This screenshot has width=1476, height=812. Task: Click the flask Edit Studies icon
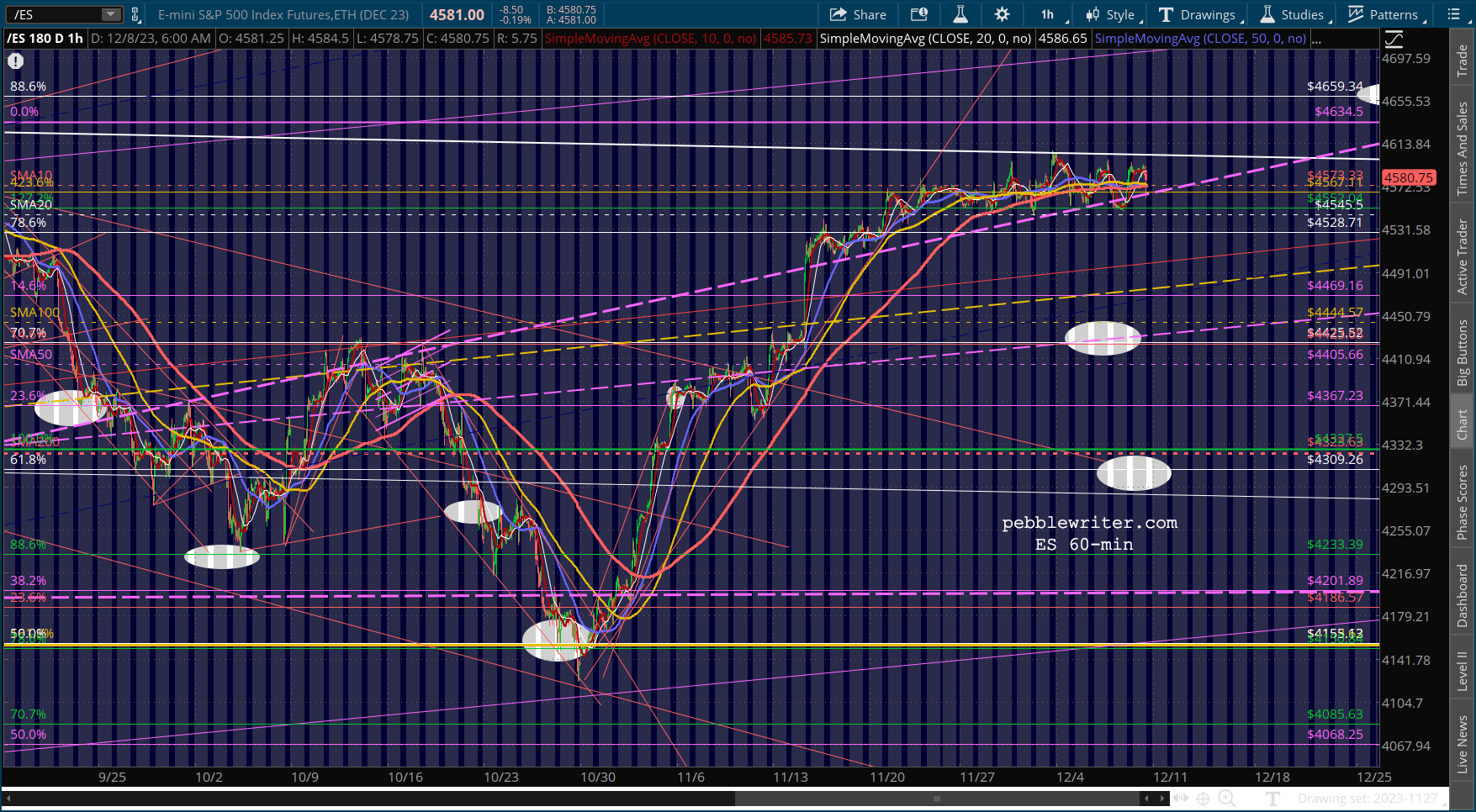tap(960, 14)
